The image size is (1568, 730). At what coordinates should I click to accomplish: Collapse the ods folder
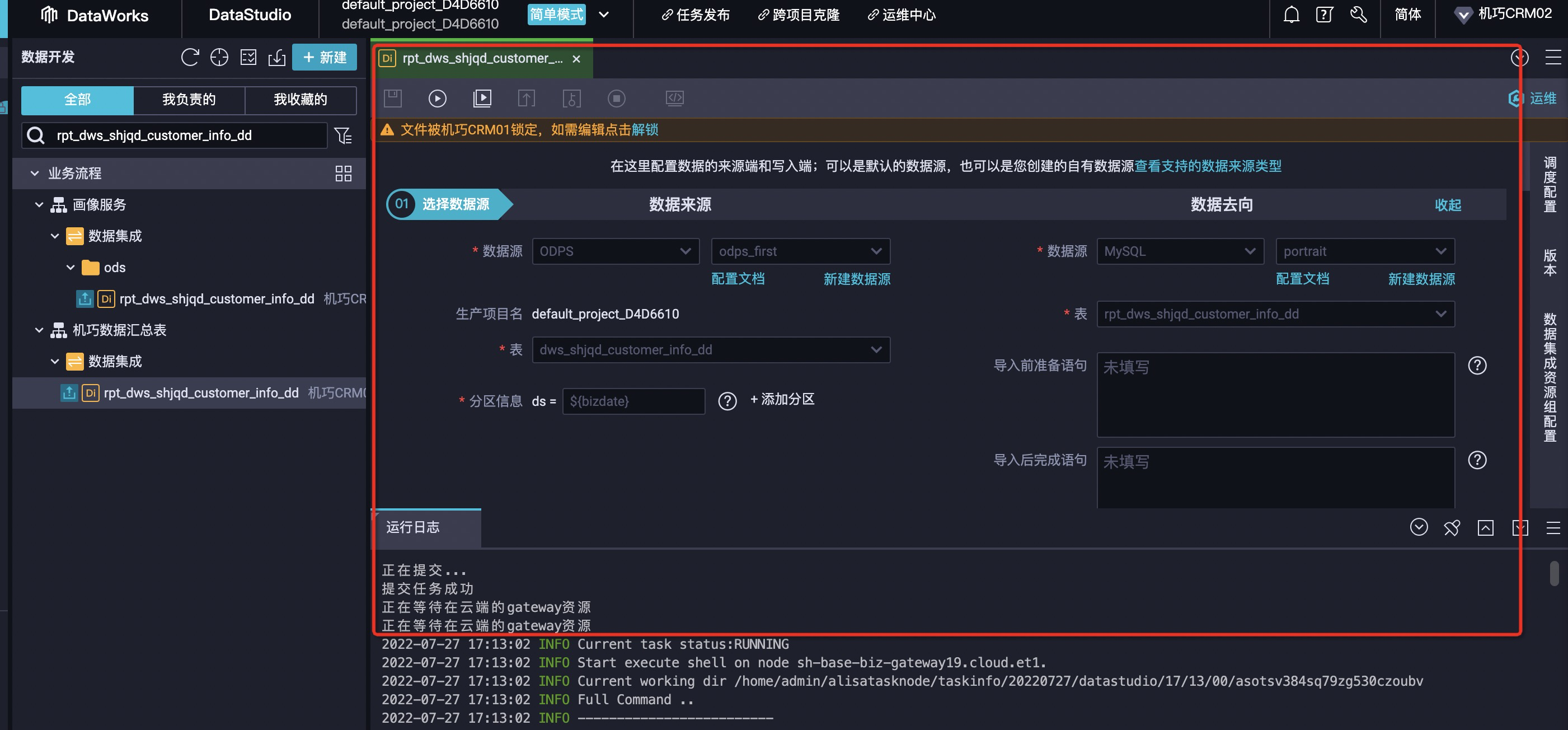pos(71,267)
